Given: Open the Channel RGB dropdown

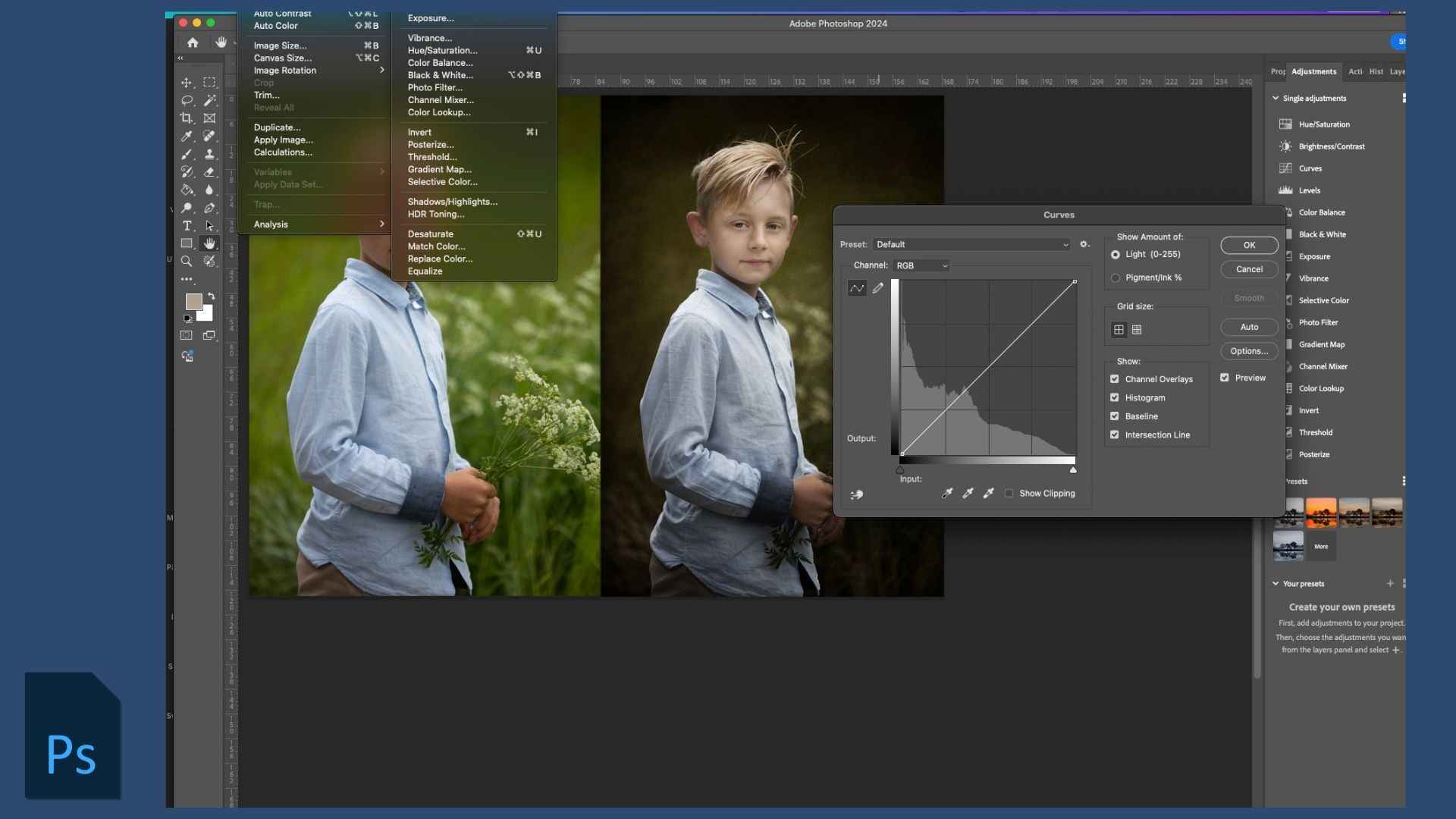Looking at the screenshot, I should pos(921,266).
